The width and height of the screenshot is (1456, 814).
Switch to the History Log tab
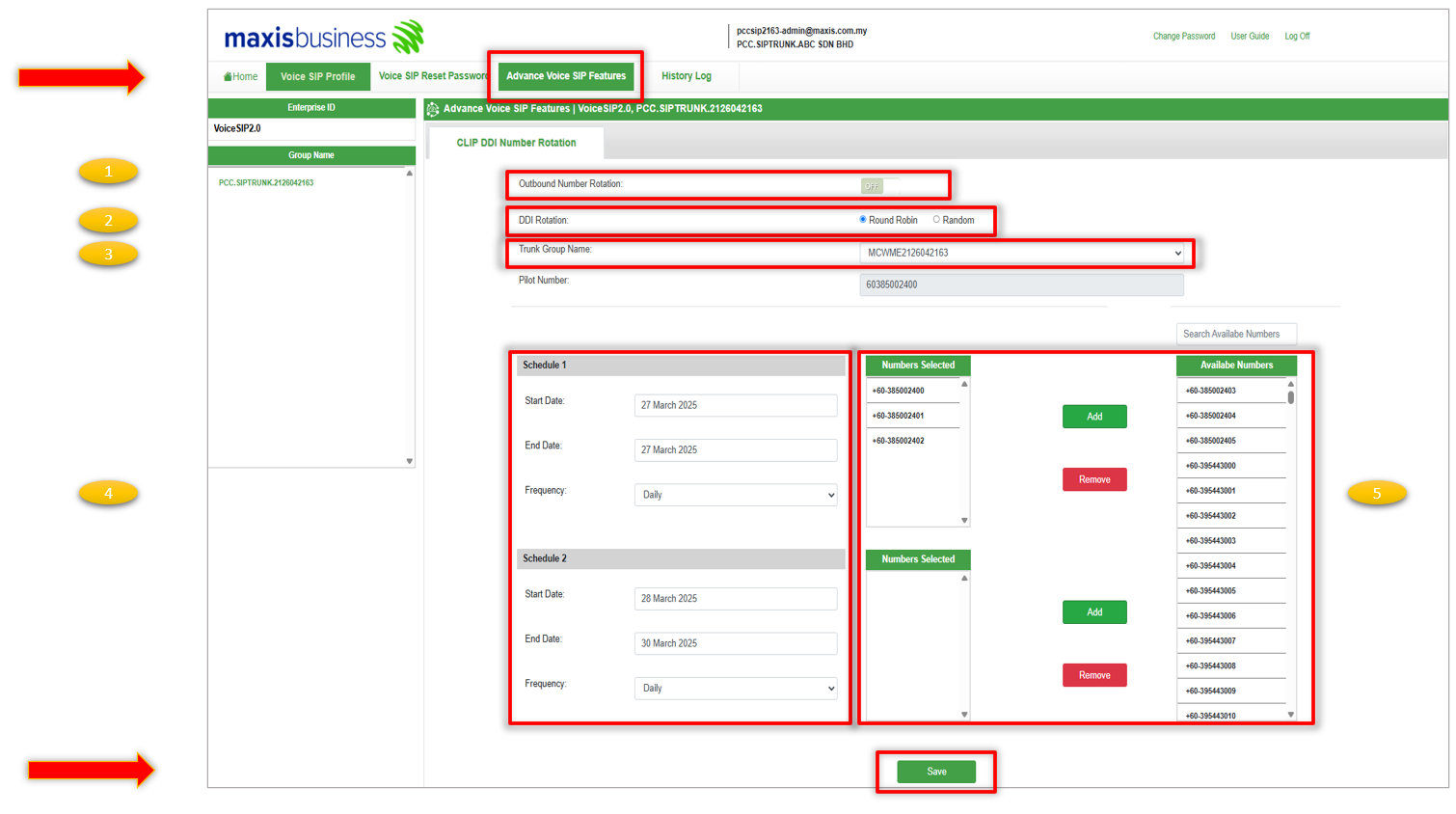pos(686,76)
